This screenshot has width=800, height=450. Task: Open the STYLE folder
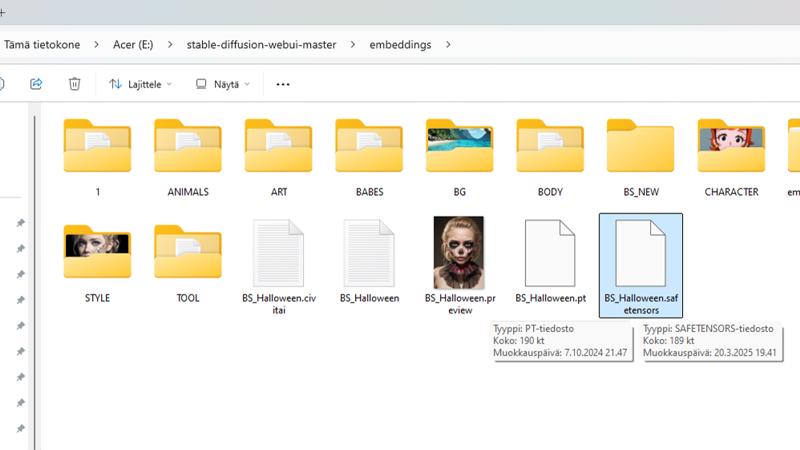coord(97,252)
